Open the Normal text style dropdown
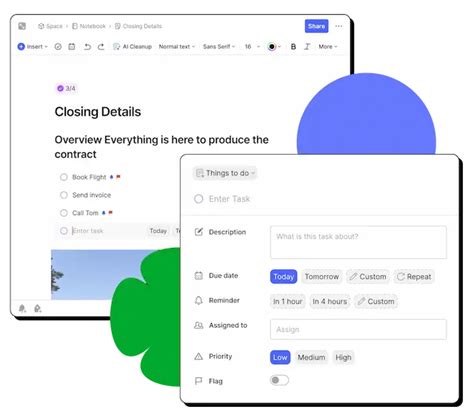 pos(177,47)
